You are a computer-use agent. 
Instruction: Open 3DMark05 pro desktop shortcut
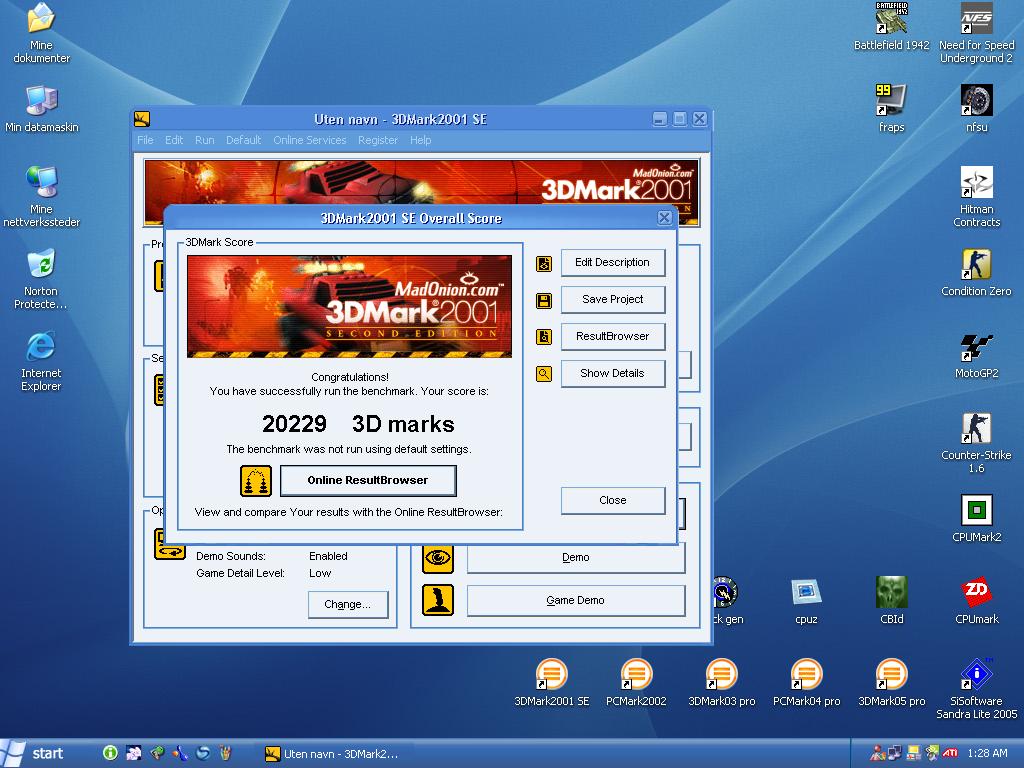pyautogui.click(x=891, y=682)
